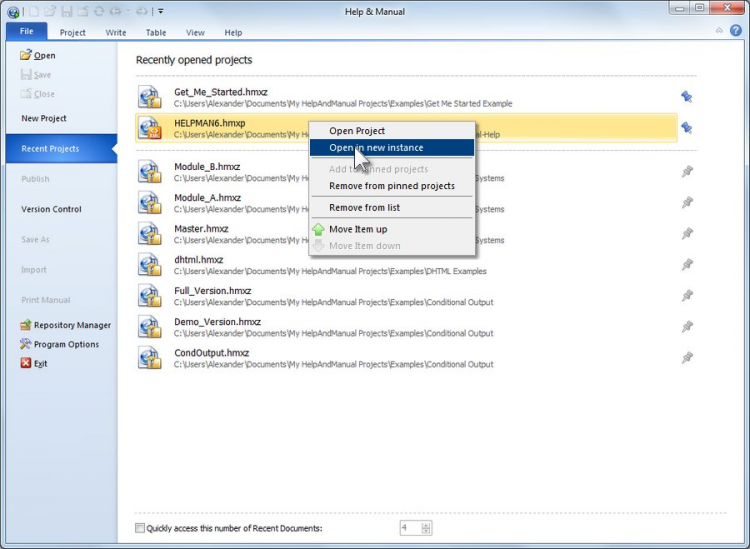Image resolution: width=750 pixels, height=549 pixels.
Task: Click the Help & Manual application globe icon
Action: tap(13, 11)
